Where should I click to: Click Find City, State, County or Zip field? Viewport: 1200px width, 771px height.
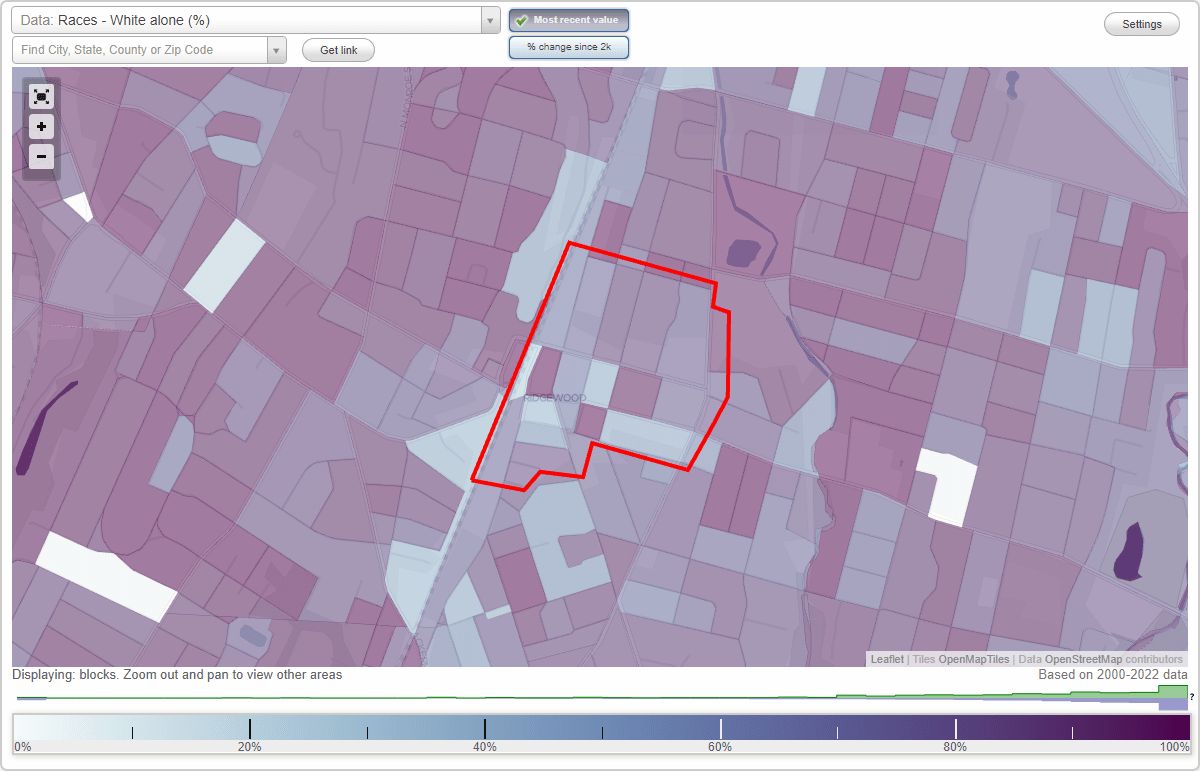tap(140, 50)
